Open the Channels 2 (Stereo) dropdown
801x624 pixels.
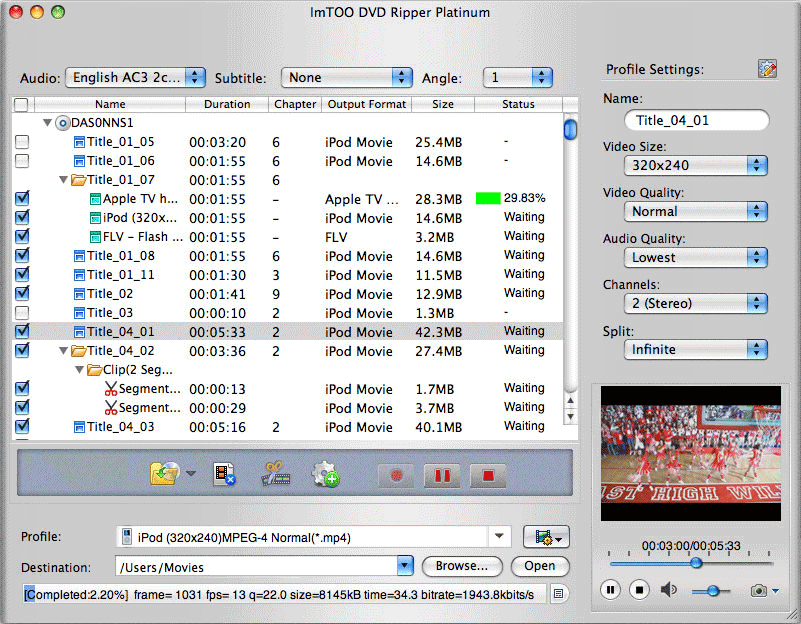pos(696,303)
